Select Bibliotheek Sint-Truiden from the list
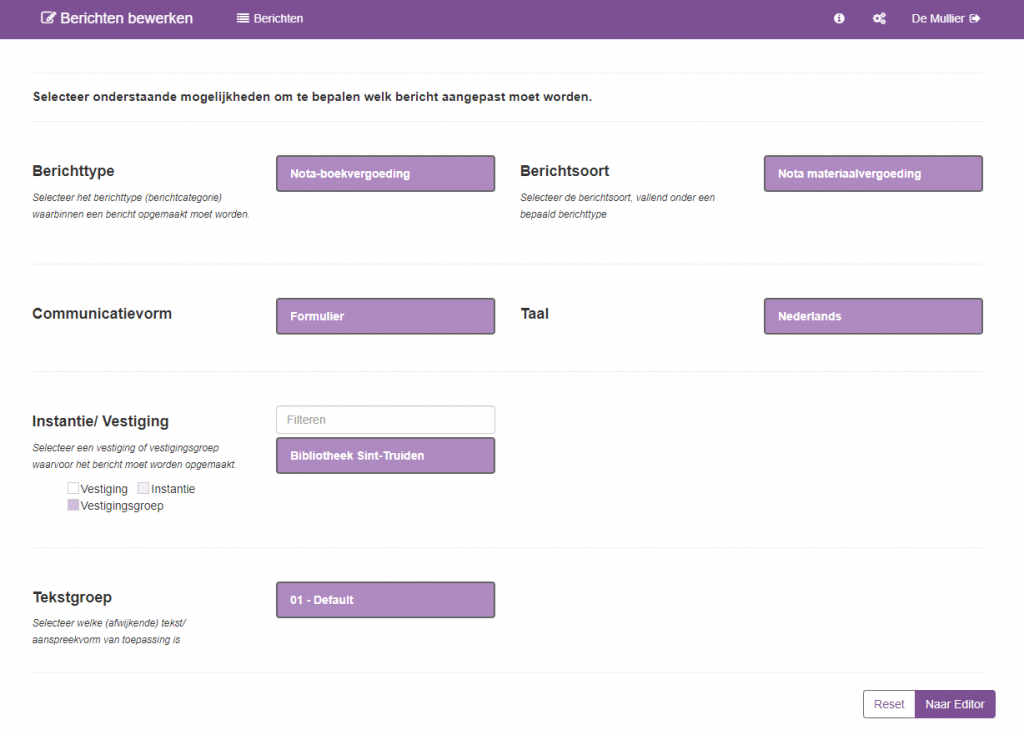The image size is (1024, 735). coord(385,456)
